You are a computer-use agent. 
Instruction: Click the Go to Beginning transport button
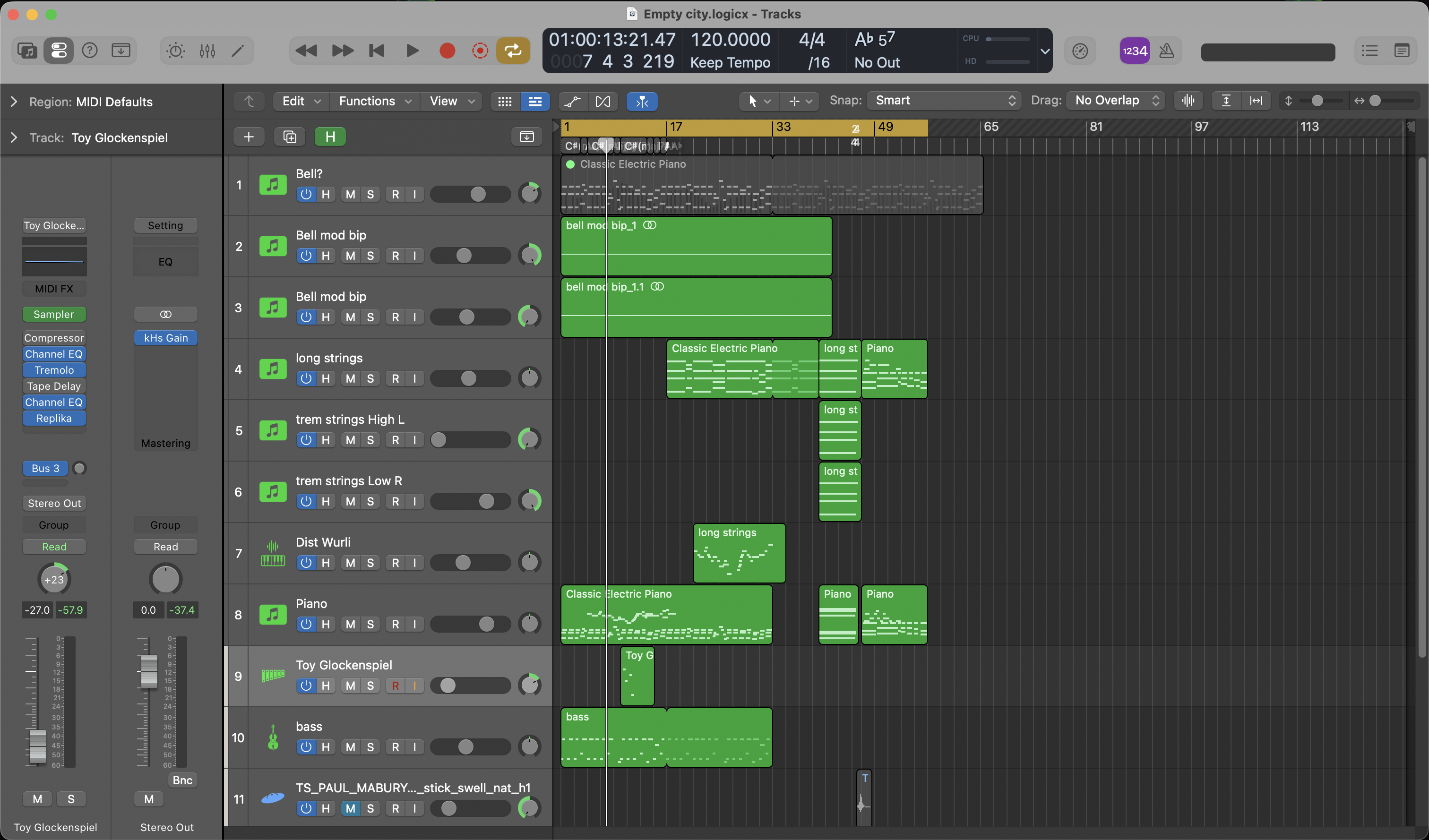tap(377, 51)
